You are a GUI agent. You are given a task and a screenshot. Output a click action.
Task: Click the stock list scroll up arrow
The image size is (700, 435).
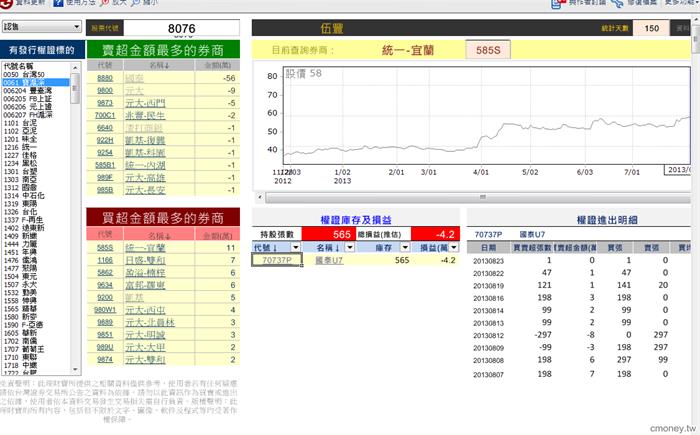click(75, 67)
